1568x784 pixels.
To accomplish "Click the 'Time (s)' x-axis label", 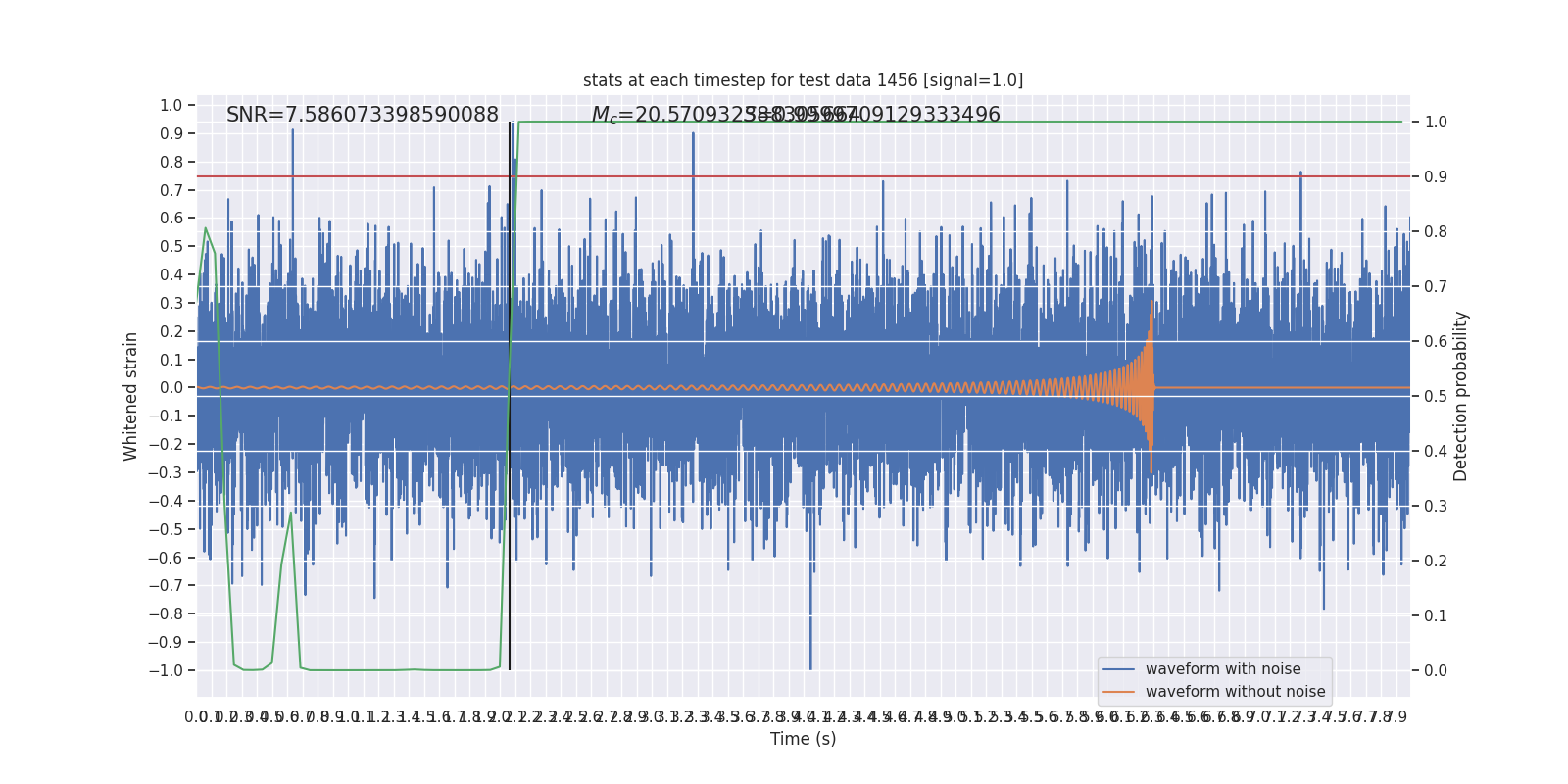I will coord(803,739).
